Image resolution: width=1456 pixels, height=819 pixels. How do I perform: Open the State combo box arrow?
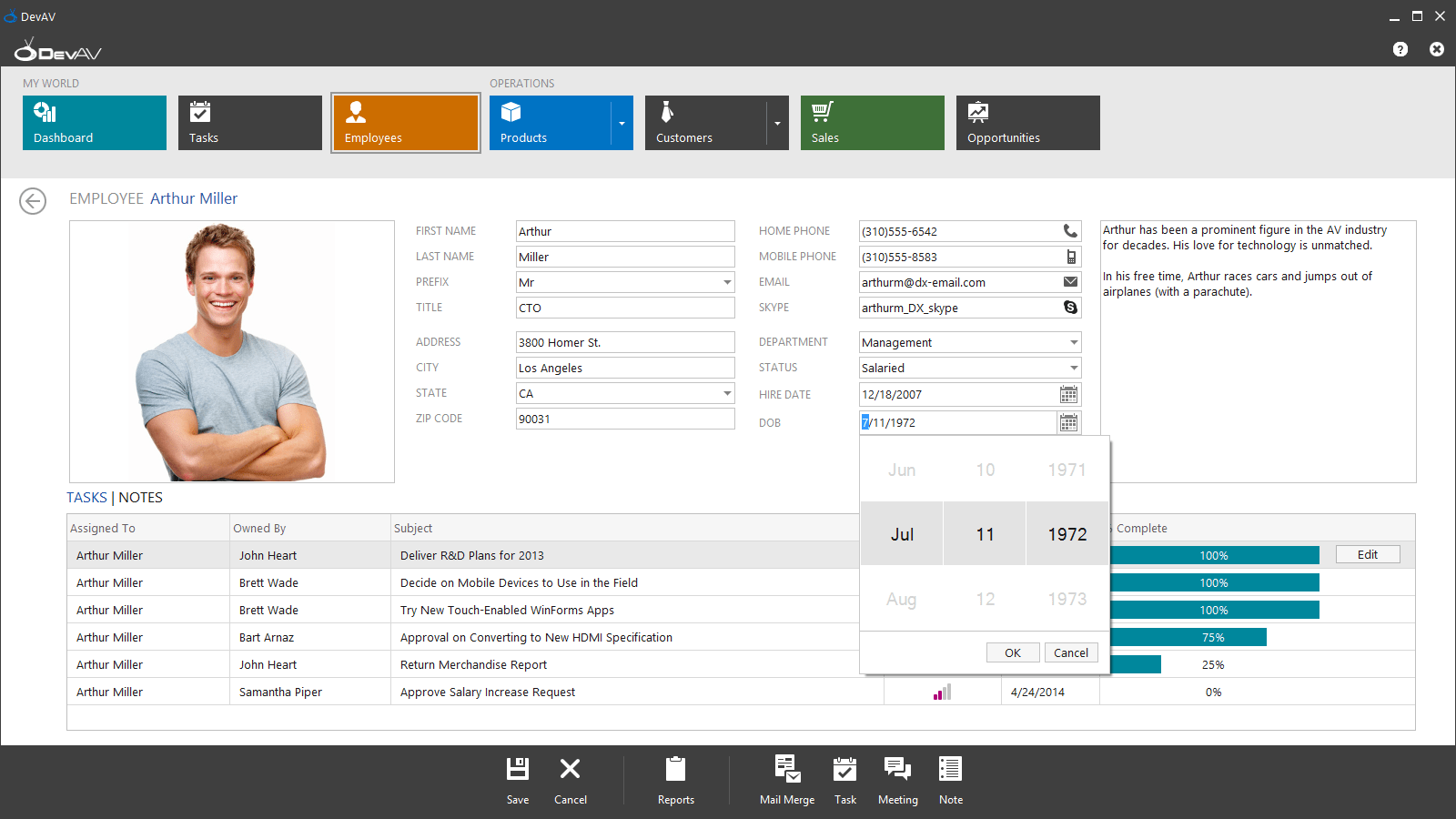click(x=726, y=393)
